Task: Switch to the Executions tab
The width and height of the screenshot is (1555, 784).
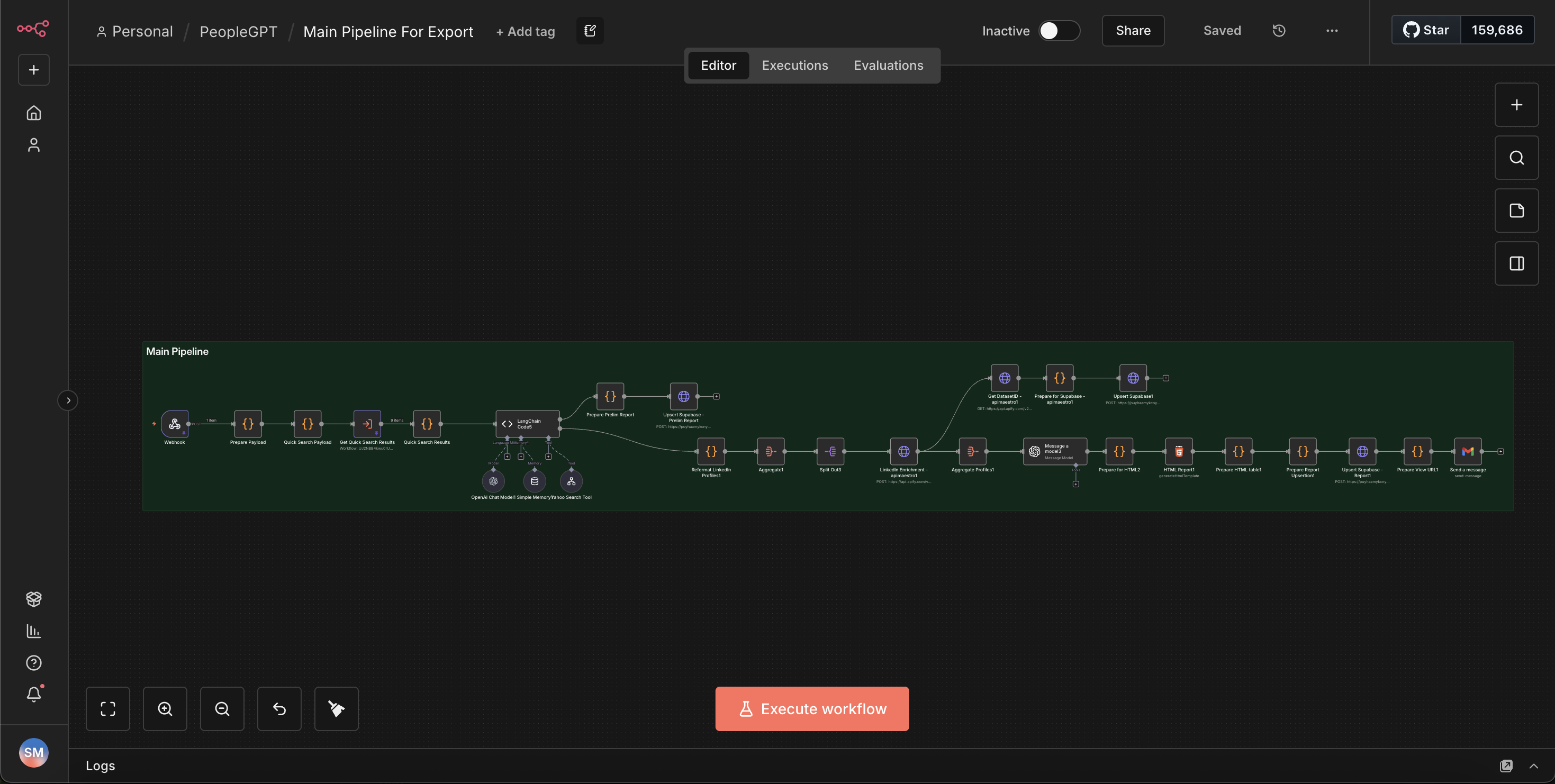Action: pos(794,65)
